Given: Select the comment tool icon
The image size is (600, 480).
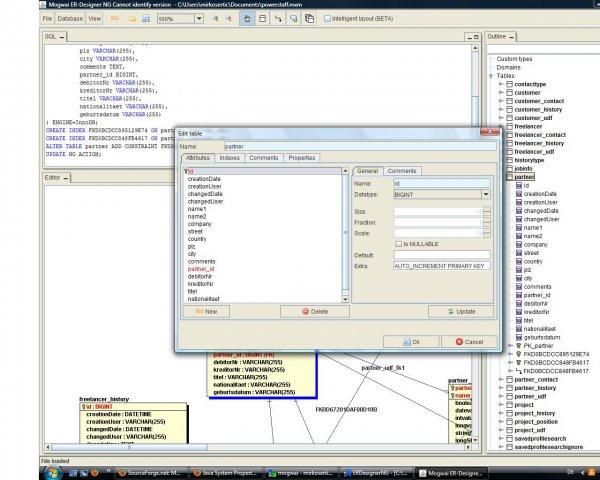Looking at the screenshot, I should [293, 18].
